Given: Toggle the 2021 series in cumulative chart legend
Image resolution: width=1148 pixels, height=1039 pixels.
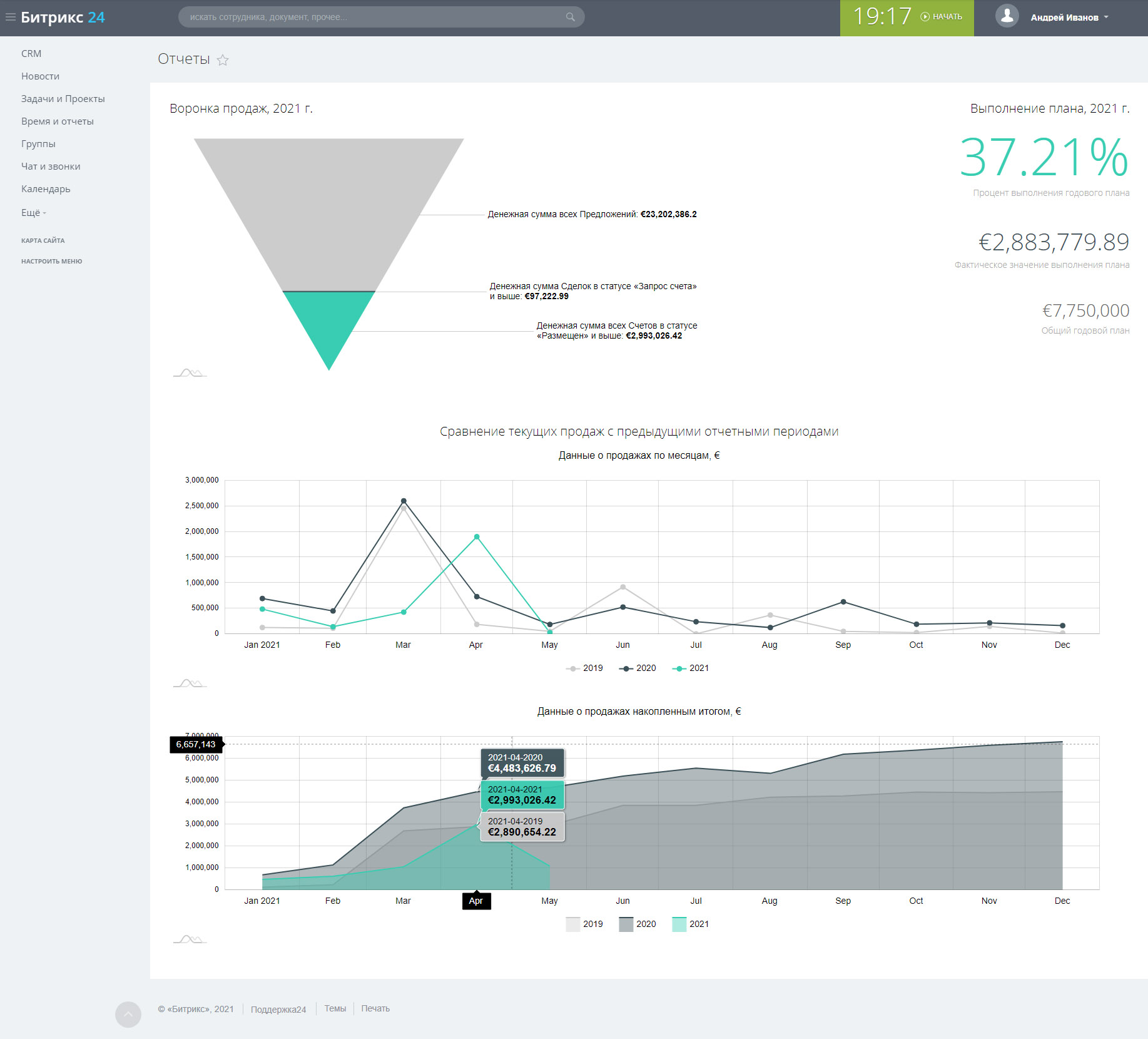Looking at the screenshot, I should click(691, 924).
